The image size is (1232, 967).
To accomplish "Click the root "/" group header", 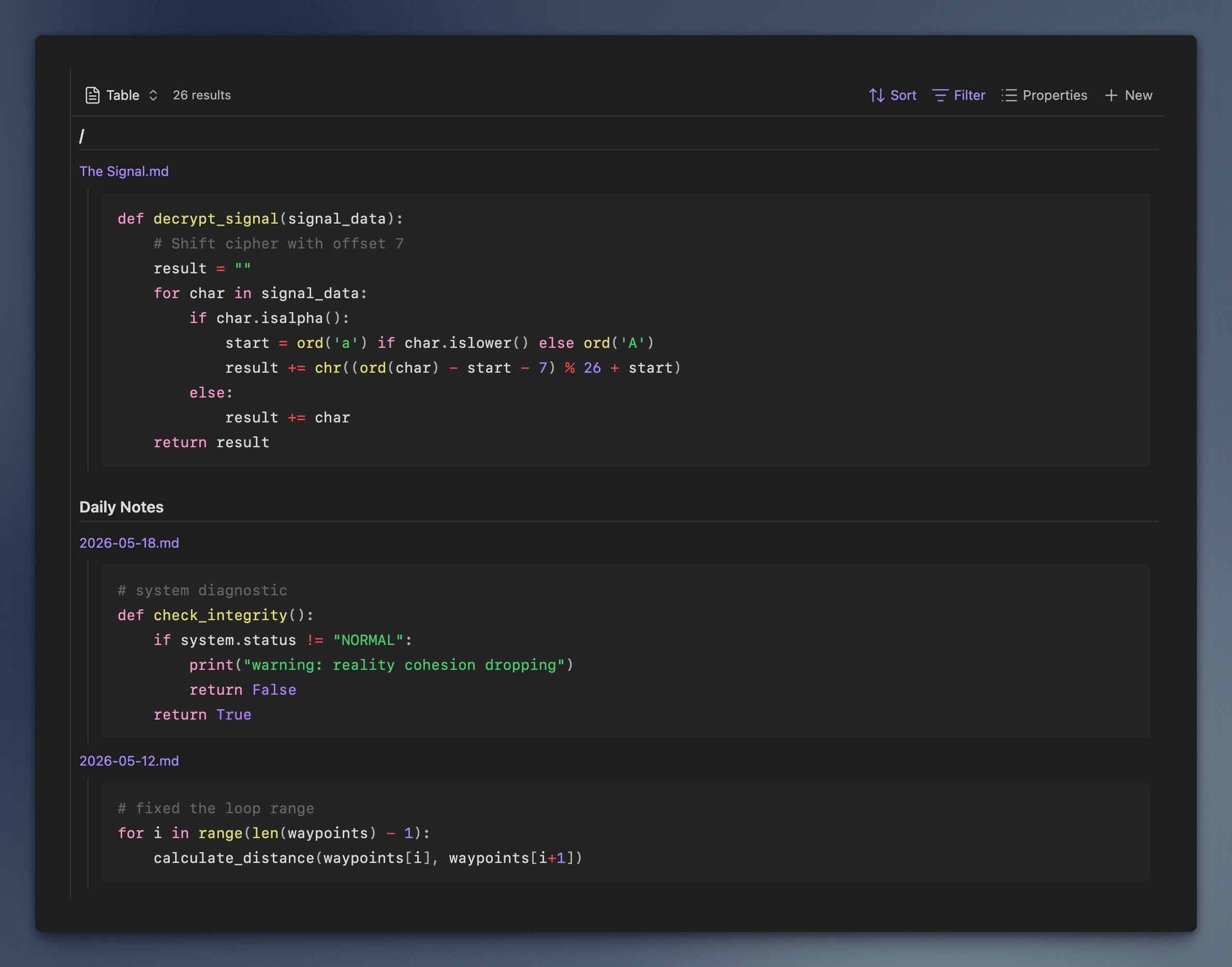I will point(82,135).
